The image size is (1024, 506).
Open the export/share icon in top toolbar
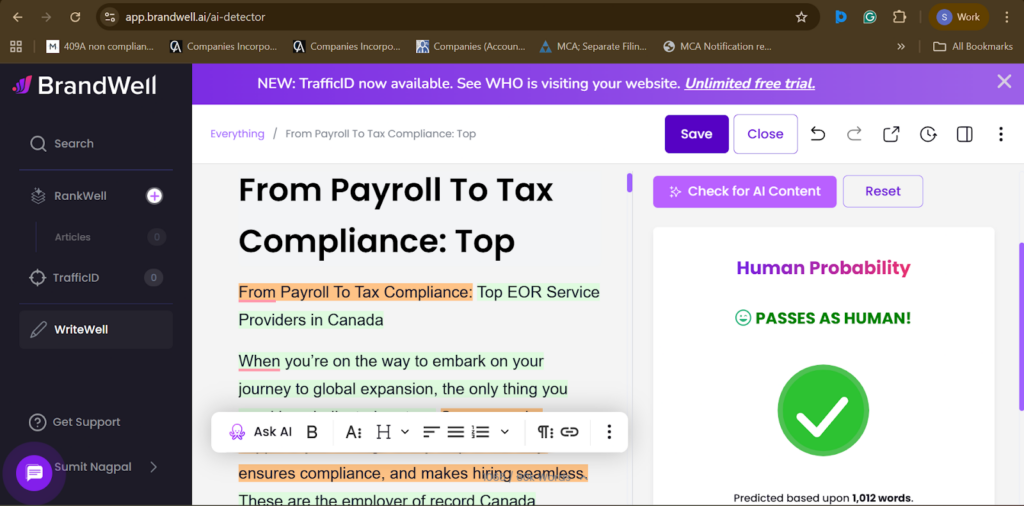coord(891,134)
